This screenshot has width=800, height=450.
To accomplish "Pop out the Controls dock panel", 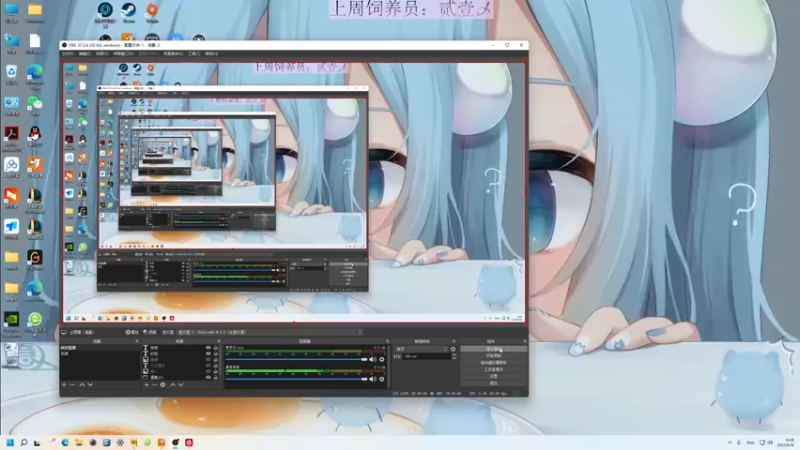I will pos(524,341).
